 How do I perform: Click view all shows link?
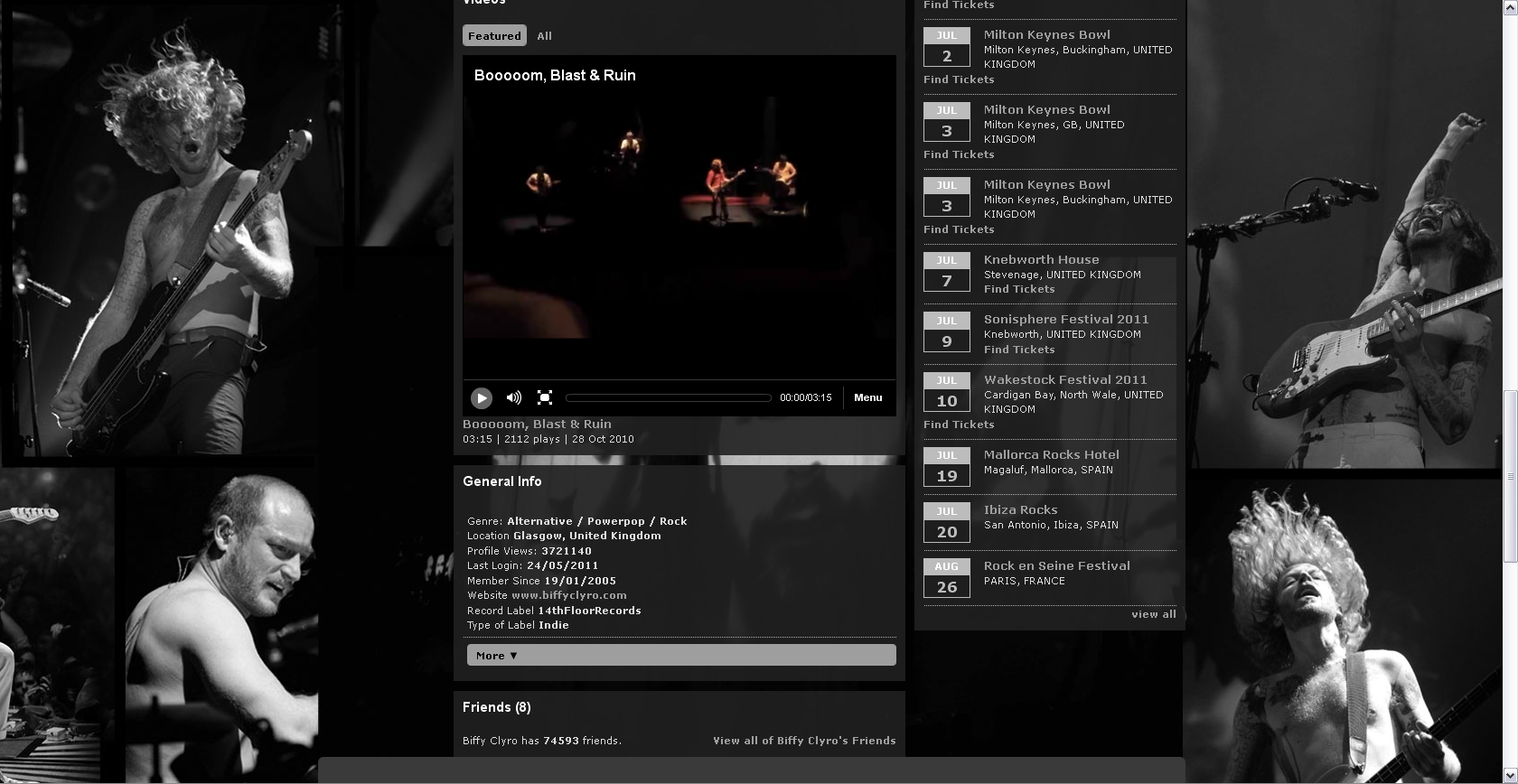pyautogui.click(x=1154, y=614)
